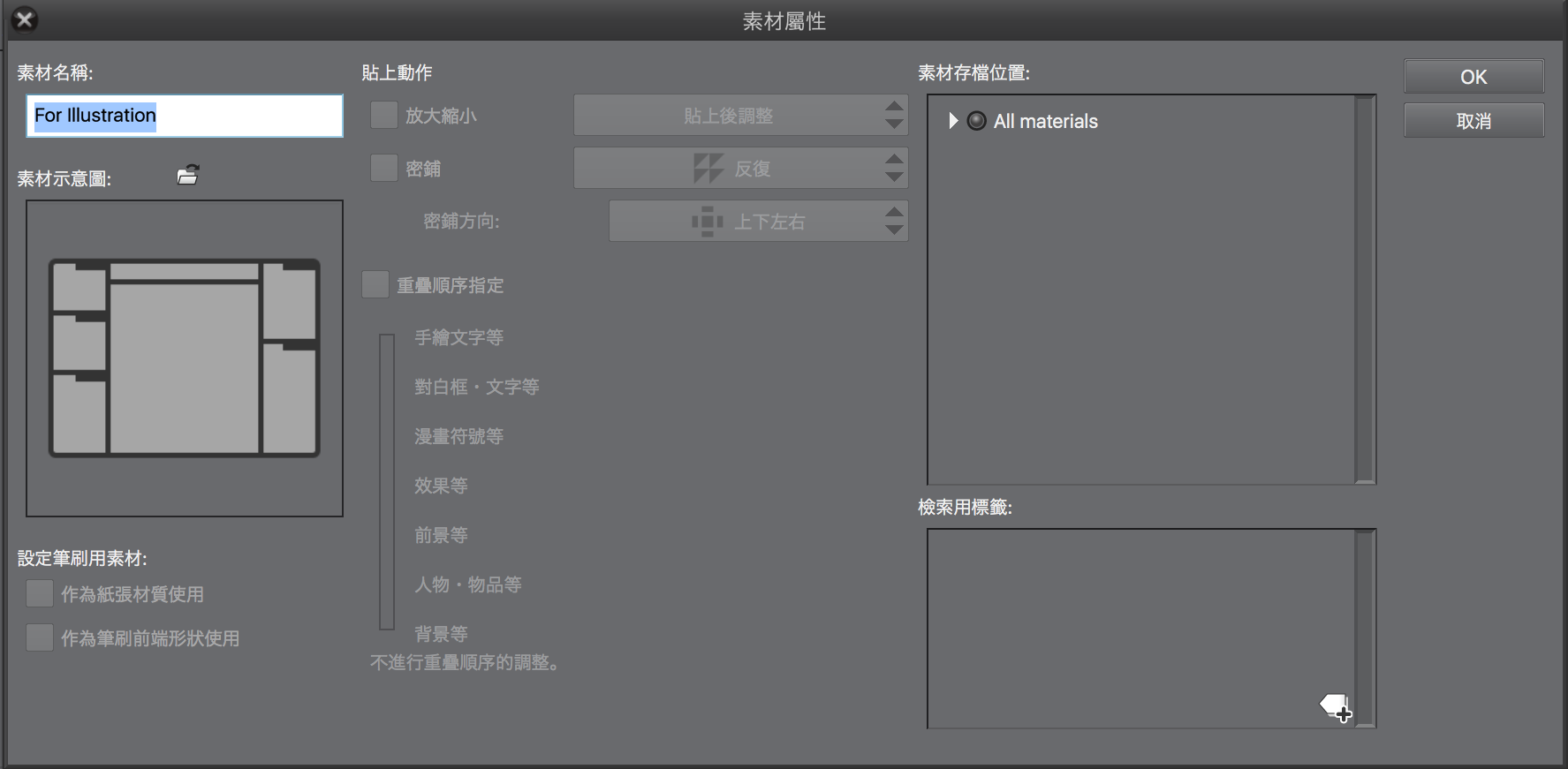The width and height of the screenshot is (1568, 769).
Task: Open the 反復 tiling dropdown
Action: pos(740,169)
